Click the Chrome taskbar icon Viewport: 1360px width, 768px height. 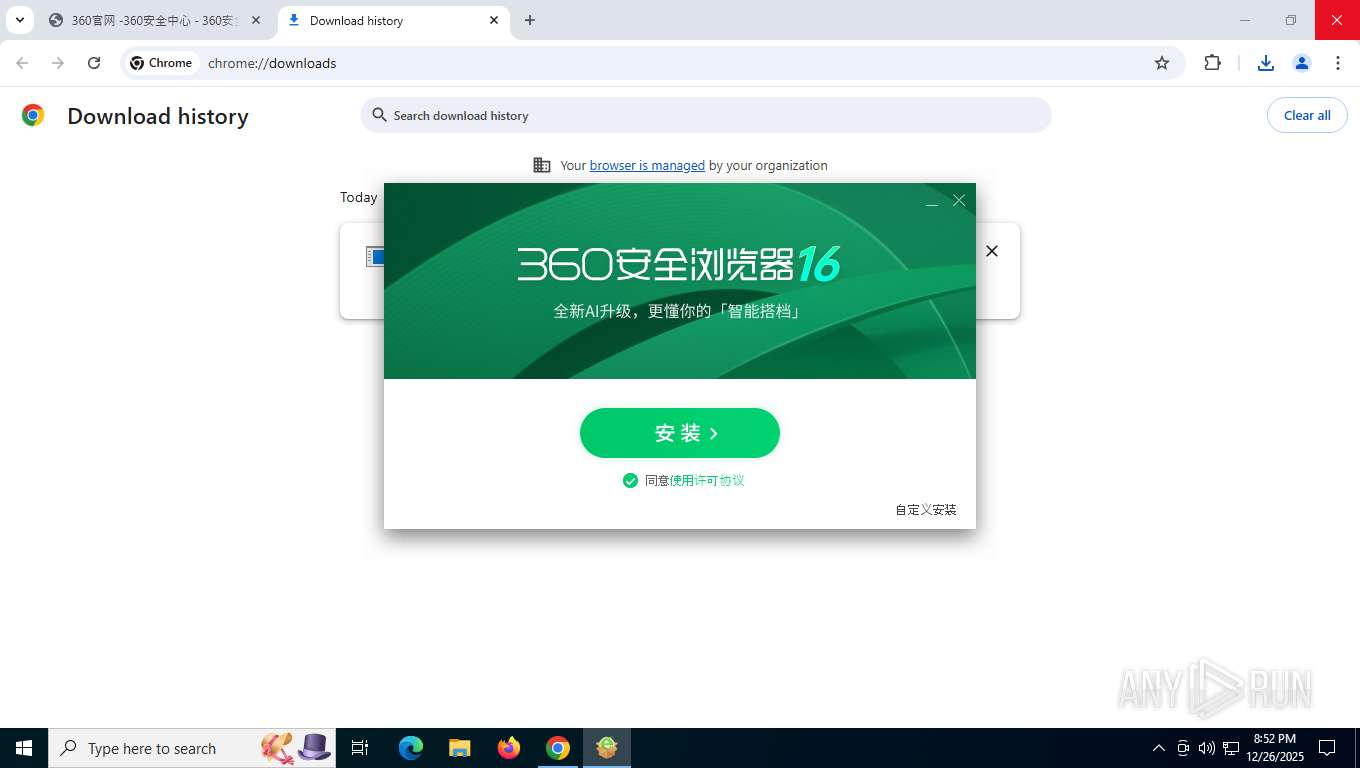(x=558, y=748)
